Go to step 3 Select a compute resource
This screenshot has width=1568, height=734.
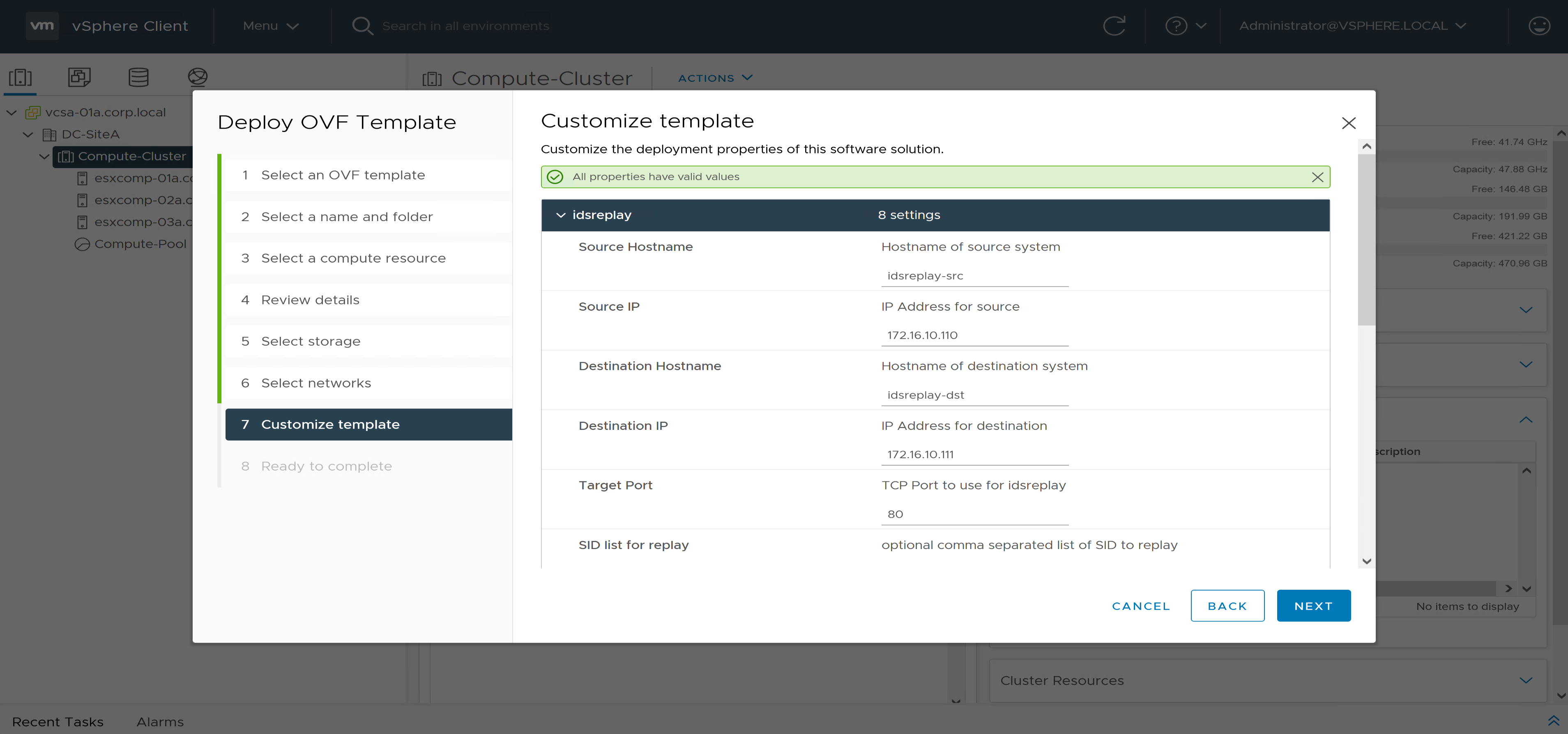point(368,258)
